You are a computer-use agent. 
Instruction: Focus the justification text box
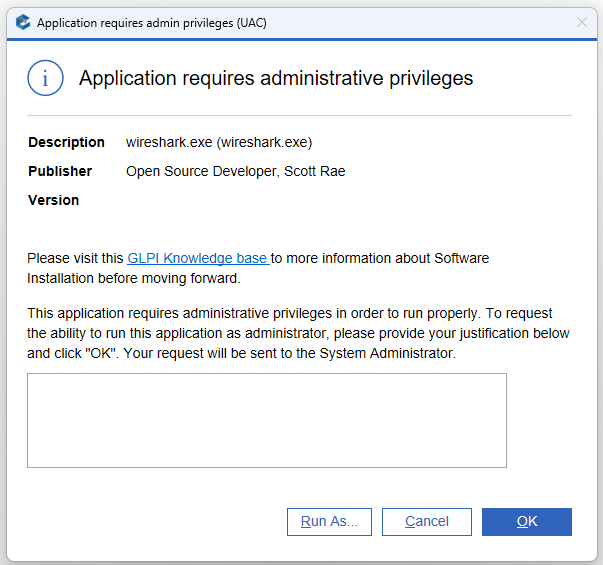coord(267,420)
